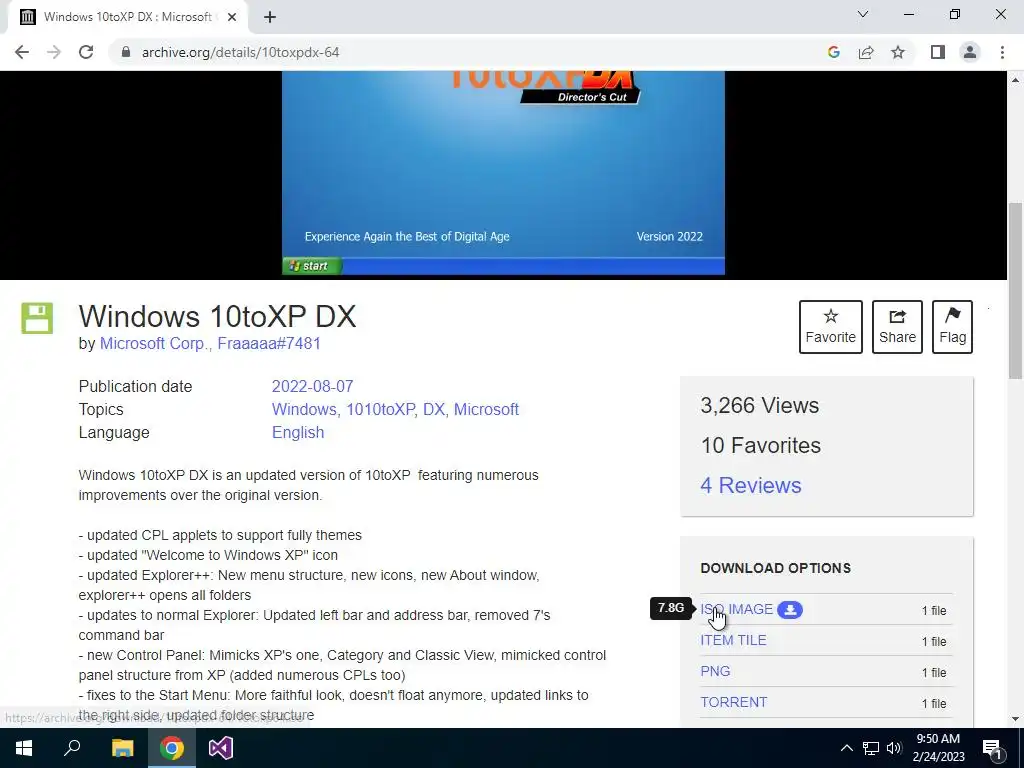Open the TORRENT download option
The image size is (1024, 768).
tap(734, 702)
